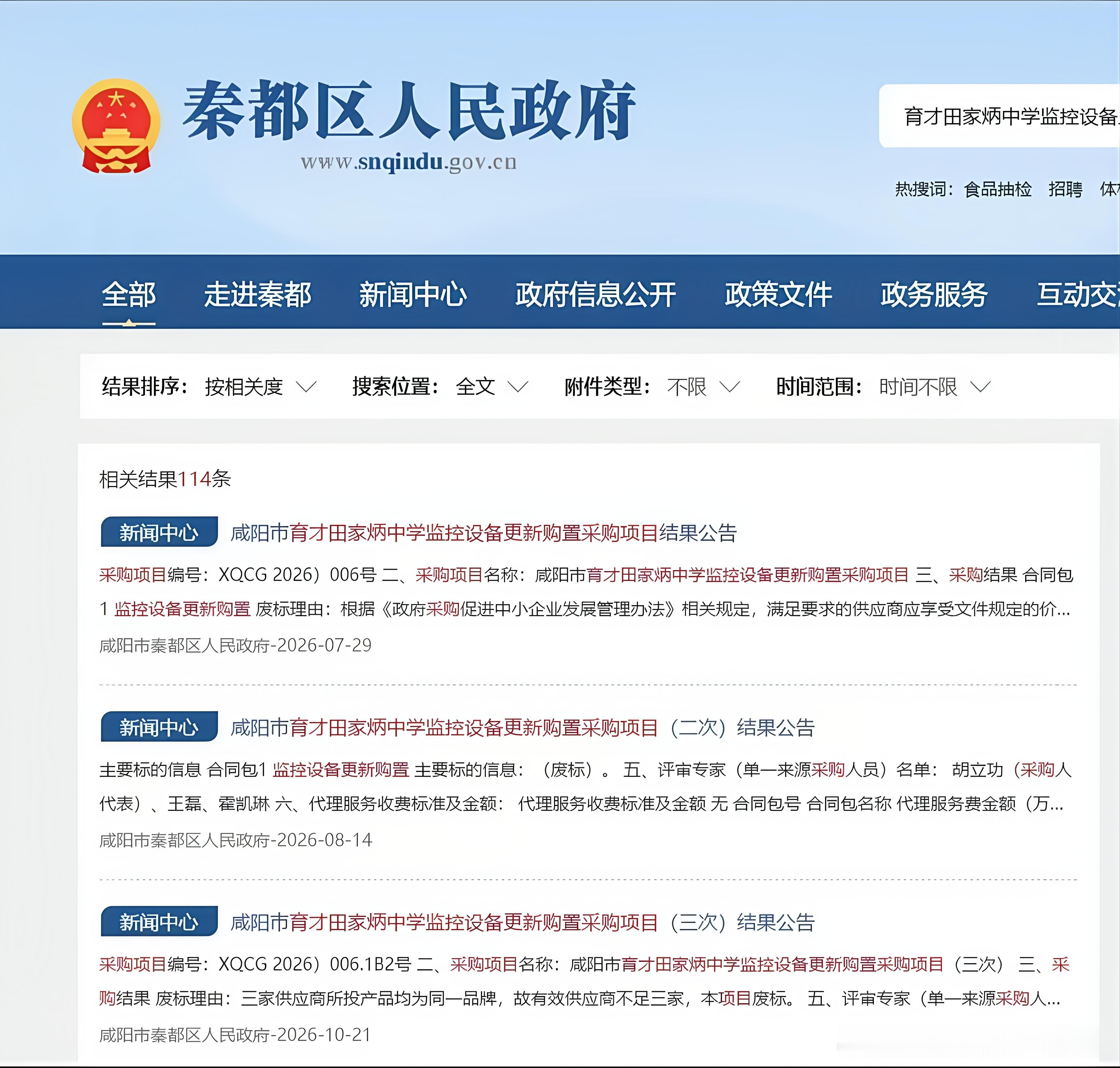Open the (二次) 结果公告 result title
This screenshot has height=1068, width=1120.
pyautogui.click(x=522, y=728)
